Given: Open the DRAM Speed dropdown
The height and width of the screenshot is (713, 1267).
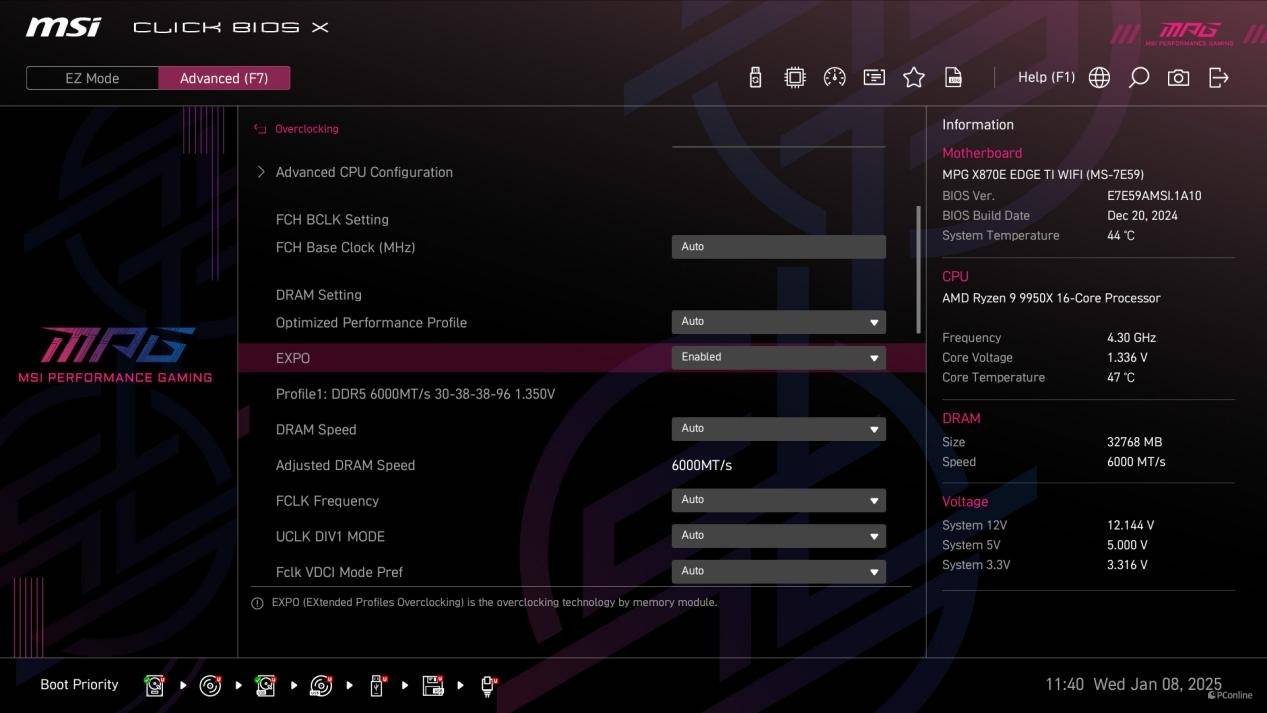Looking at the screenshot, I should click(x=778, y=429).
